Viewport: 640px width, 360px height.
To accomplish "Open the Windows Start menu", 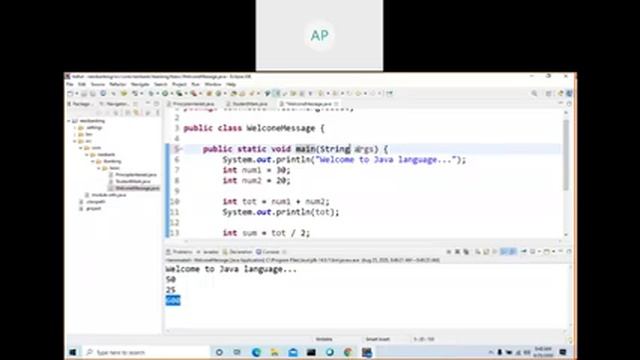I will click(x=73, y=352).
